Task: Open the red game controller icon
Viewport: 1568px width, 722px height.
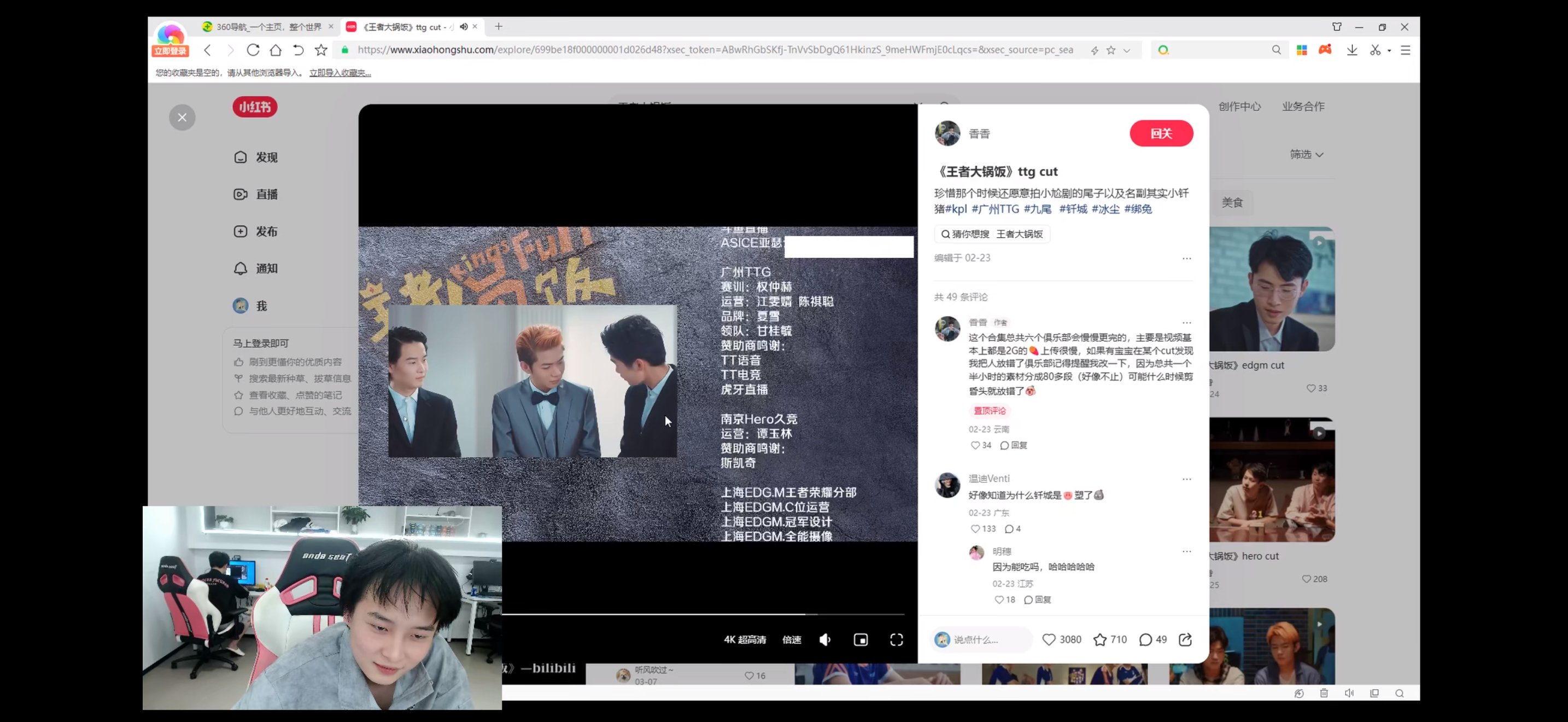Action: tap(1325, 49)
